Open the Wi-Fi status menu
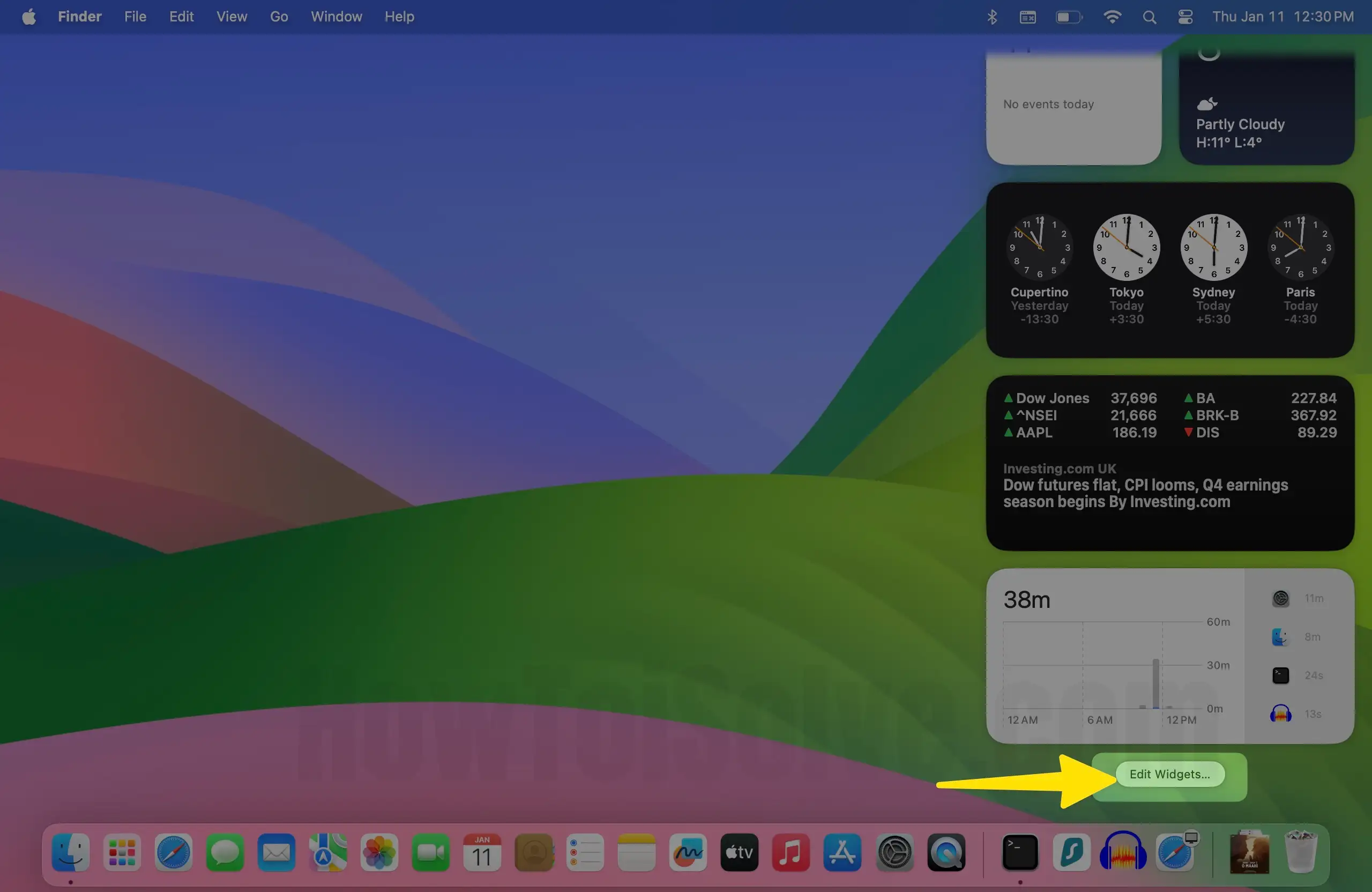This screenshot has width=1372, height=892. click(1112, 17)
